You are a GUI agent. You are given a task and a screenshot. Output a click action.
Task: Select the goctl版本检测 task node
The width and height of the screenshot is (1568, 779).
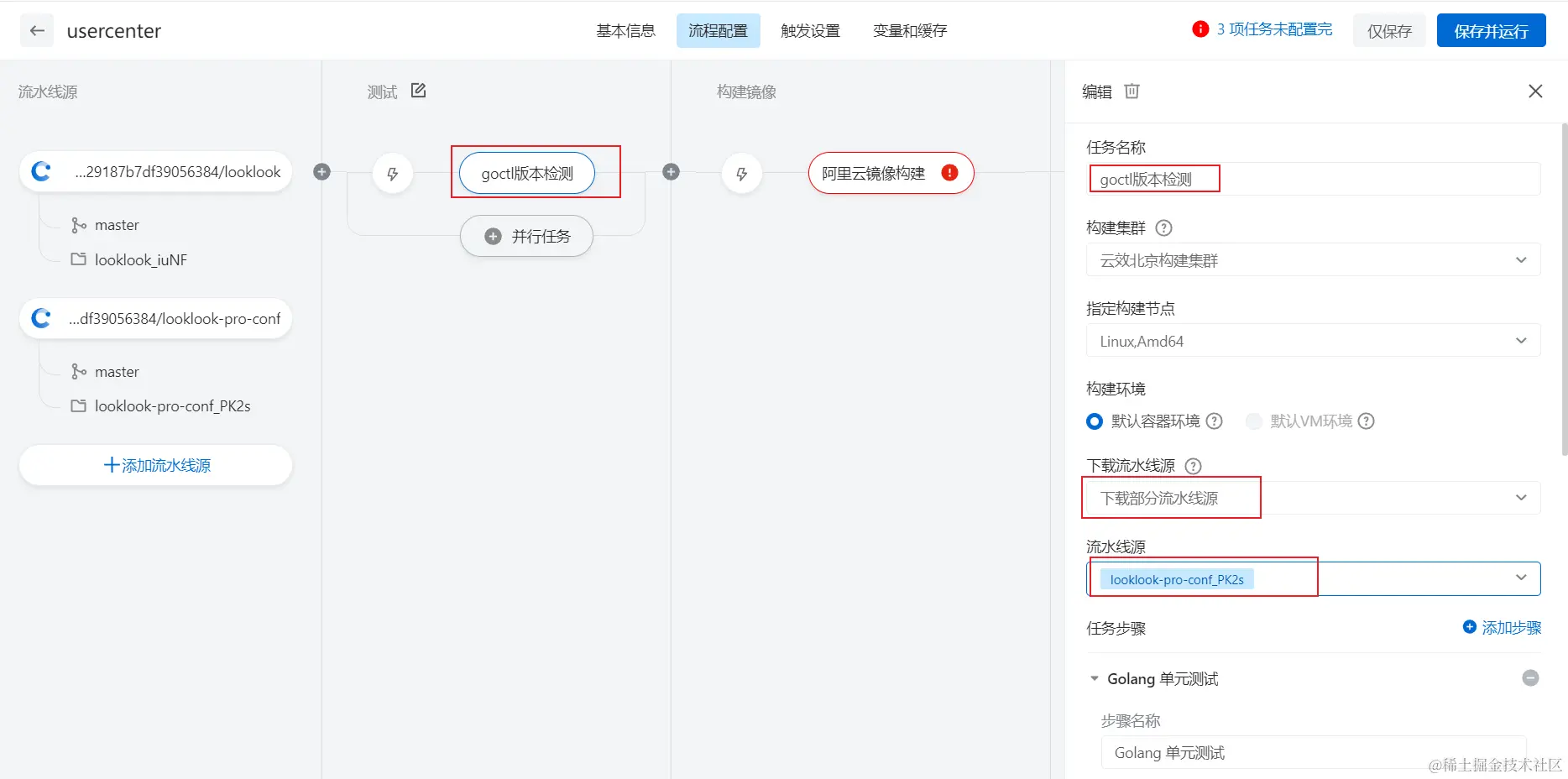(x=527, y=173)
